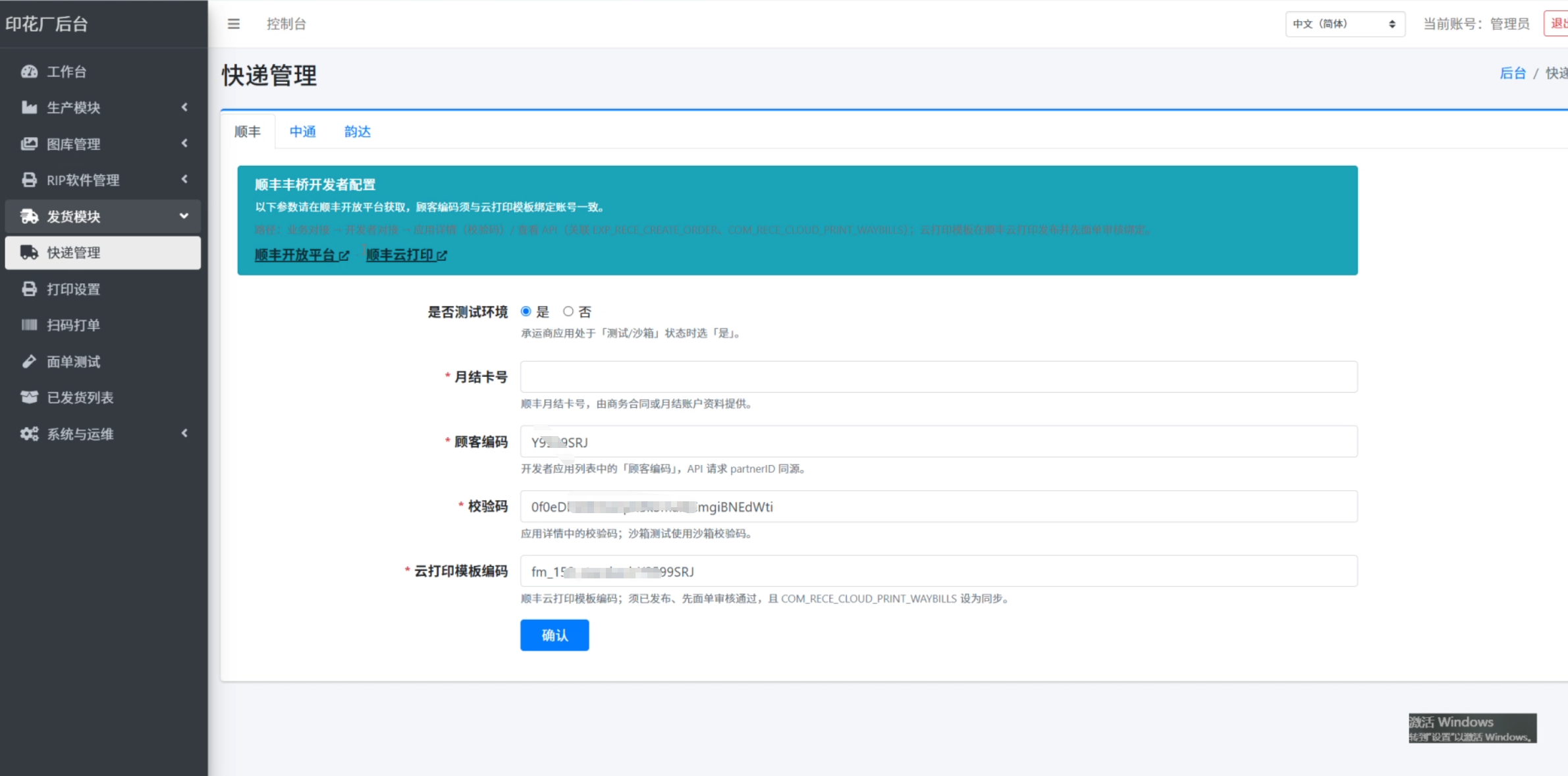Click external-link icon beside 顺丰云打印
Image resolution: width=1568 pixels, height=776 pixels.
click(x=442, y=256)
